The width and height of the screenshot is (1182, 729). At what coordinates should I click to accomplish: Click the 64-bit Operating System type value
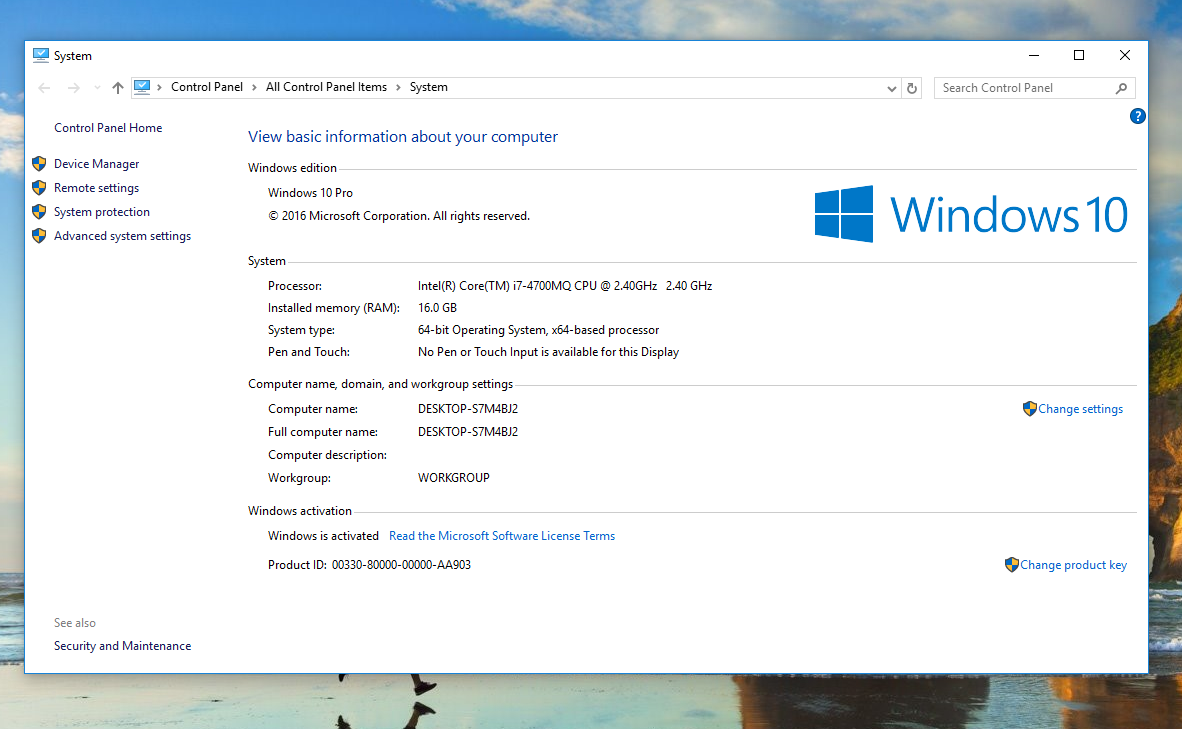[x=538, y=330]
